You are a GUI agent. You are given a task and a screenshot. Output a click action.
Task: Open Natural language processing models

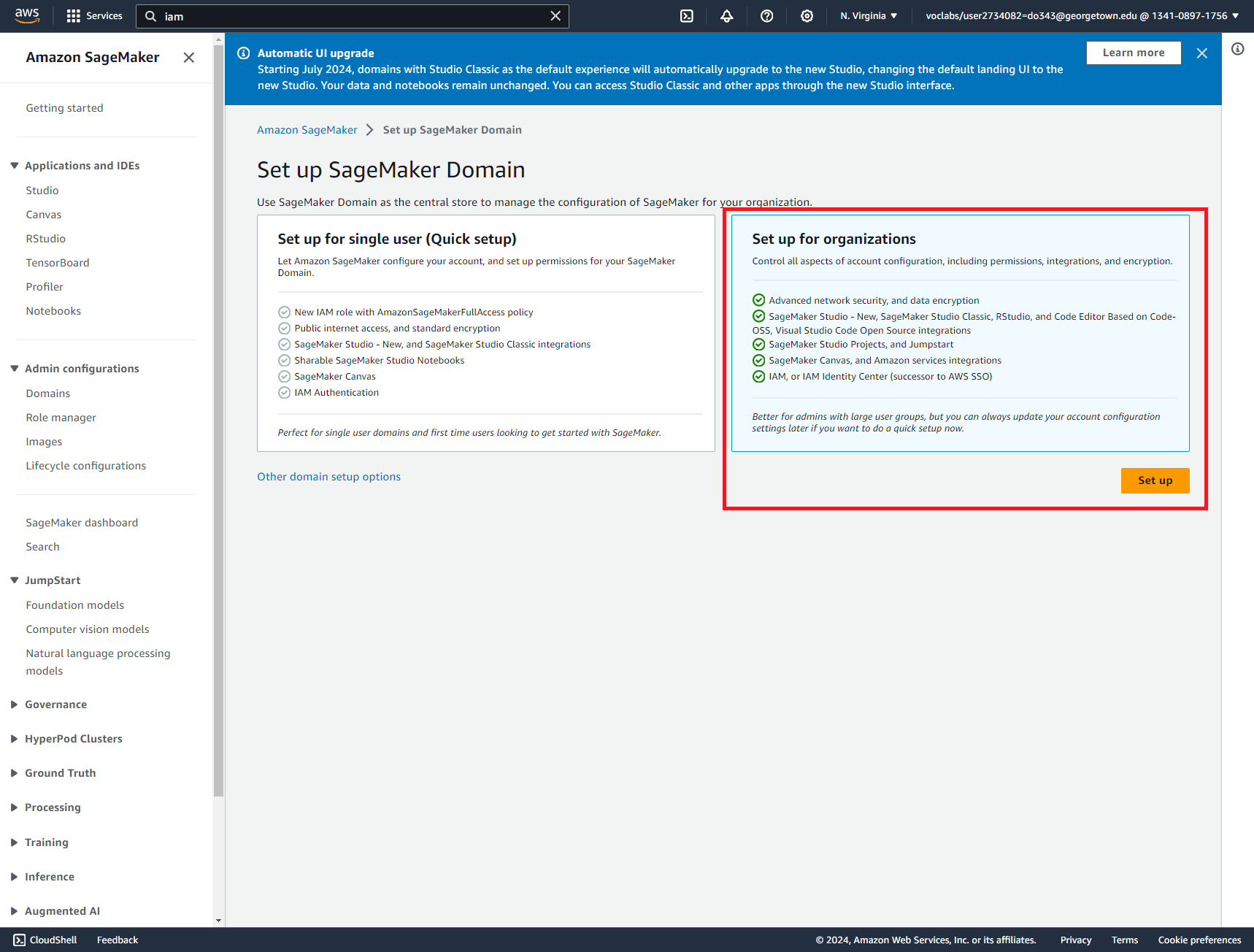pyautogui.click(x=98, y=662)
